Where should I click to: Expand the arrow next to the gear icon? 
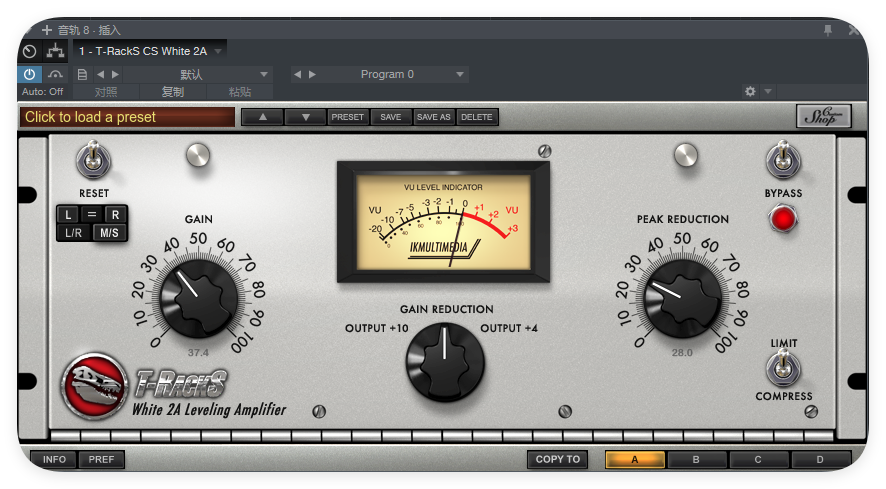tap(767, 91)
